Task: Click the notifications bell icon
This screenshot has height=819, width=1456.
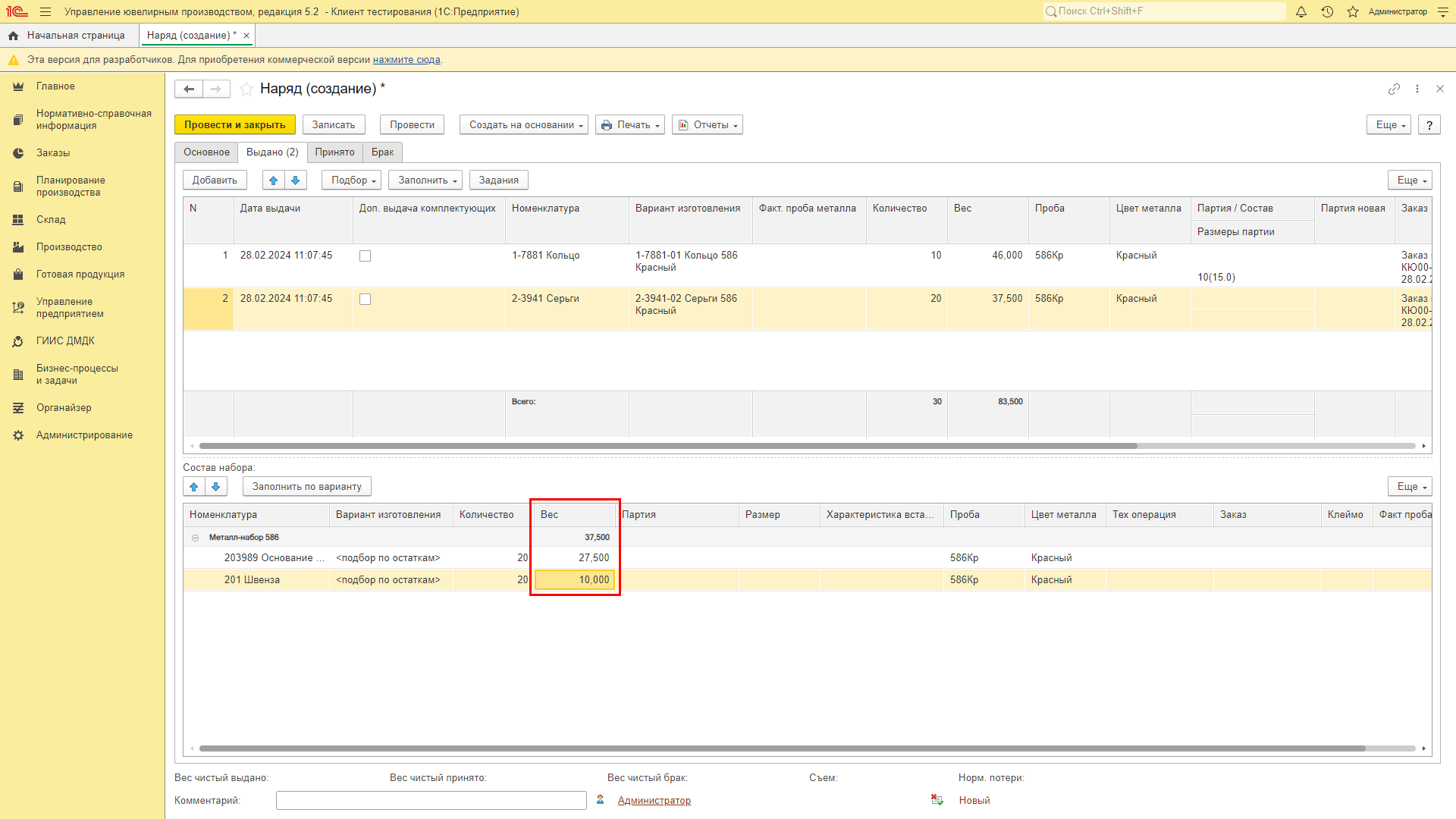Action: pos(1301,11)
